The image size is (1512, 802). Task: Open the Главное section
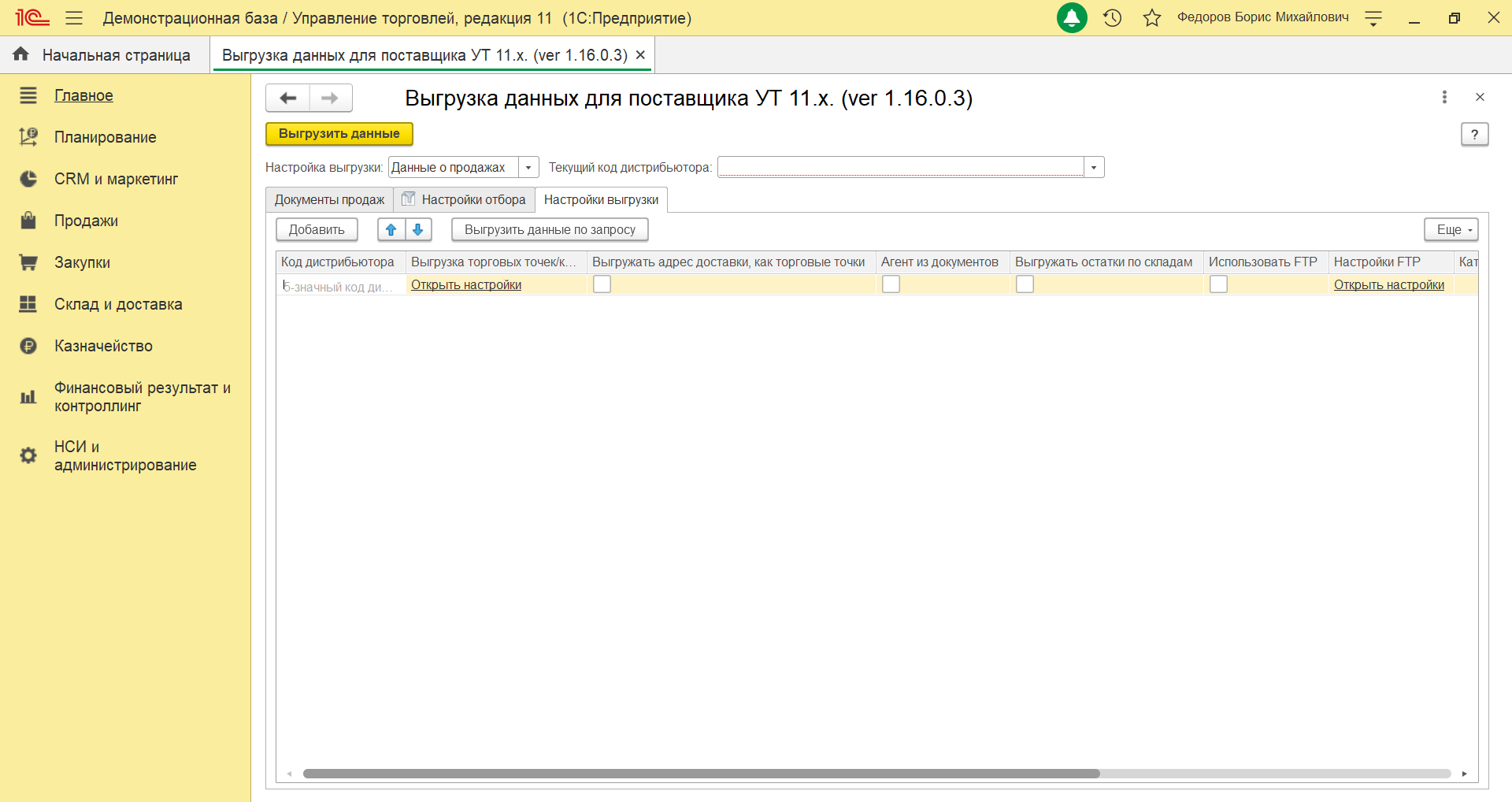point(83,95)
